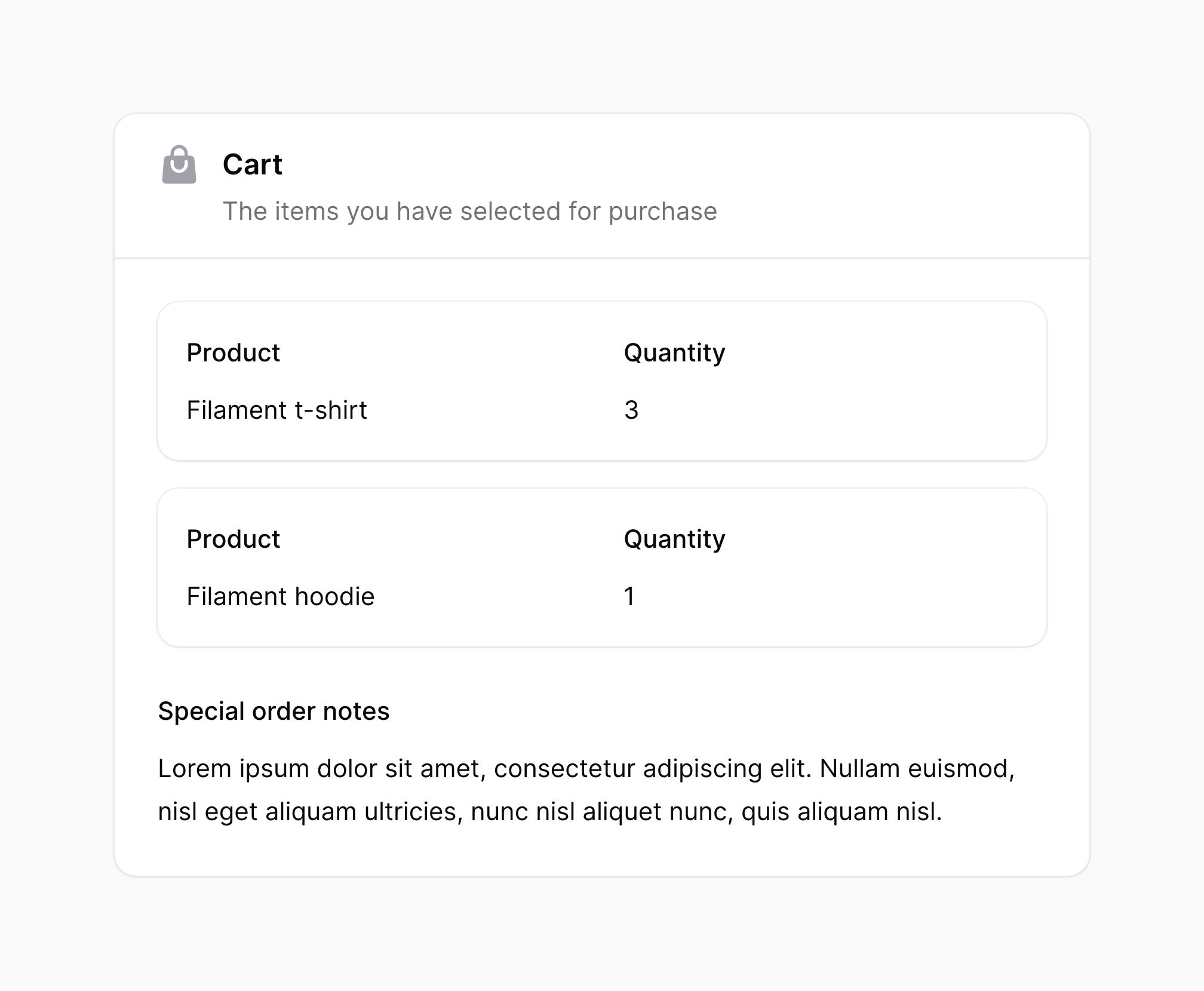Select the Cart heading

[x=252, y=164]
